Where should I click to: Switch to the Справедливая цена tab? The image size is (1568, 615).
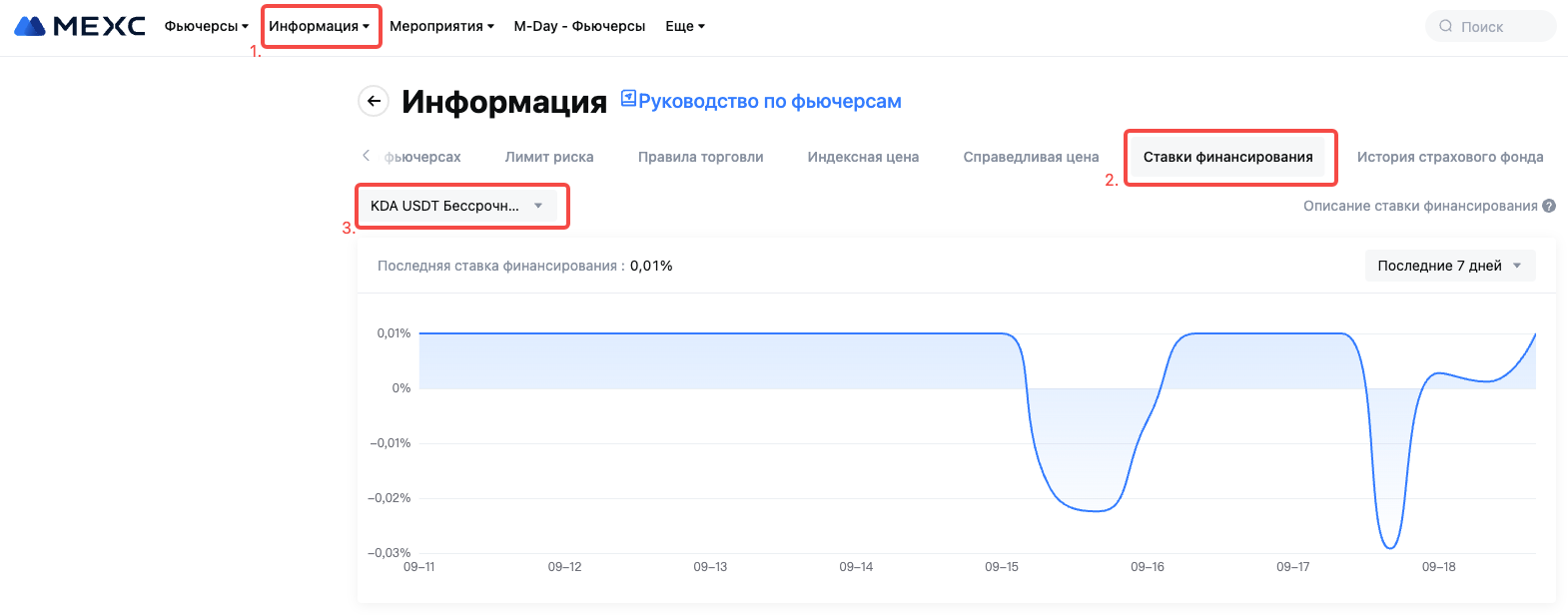1031,157
